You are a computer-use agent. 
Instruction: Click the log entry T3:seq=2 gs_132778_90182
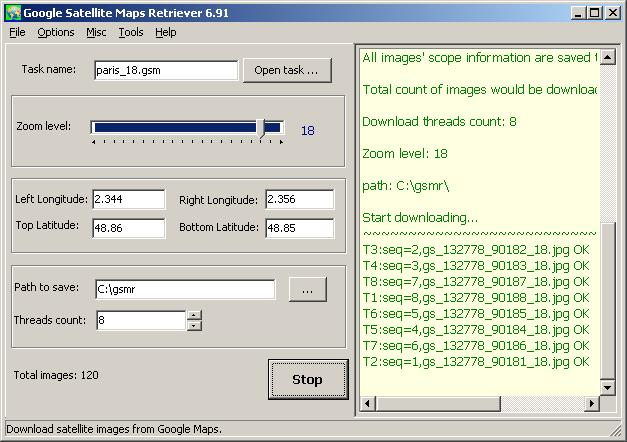pos(476,250)
